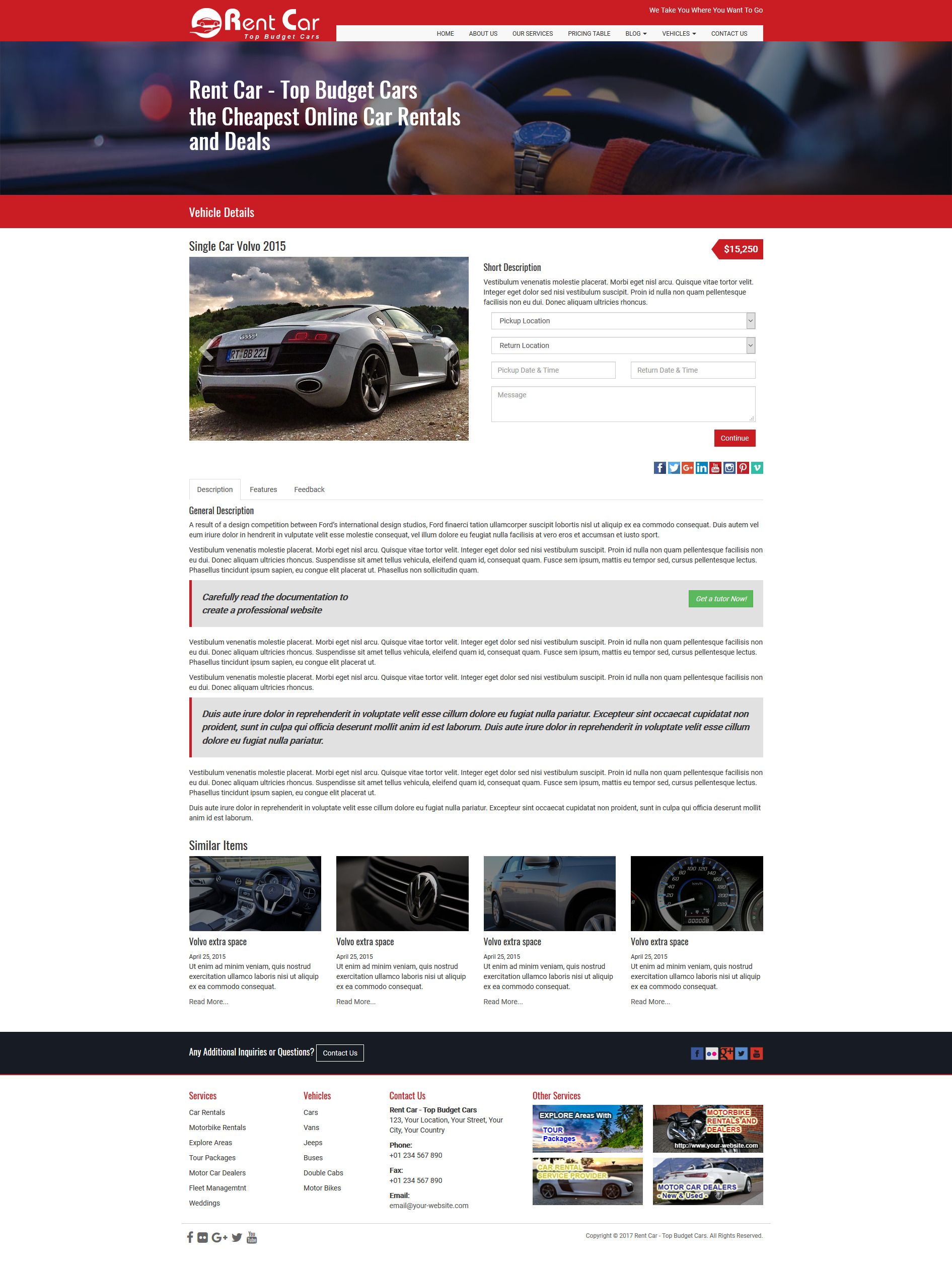This screenshot has width=952, height=1264.
Task: Open Twitter icon in the dark inquiries bar
Action: tap(741, 1053)
